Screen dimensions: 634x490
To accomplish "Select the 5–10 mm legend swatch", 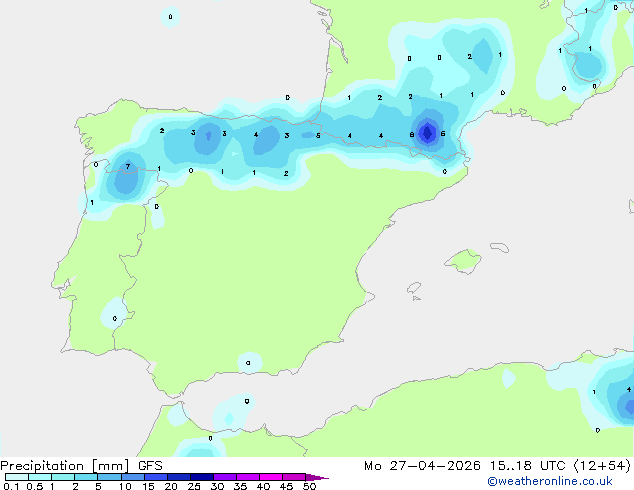I will [109, 477].
